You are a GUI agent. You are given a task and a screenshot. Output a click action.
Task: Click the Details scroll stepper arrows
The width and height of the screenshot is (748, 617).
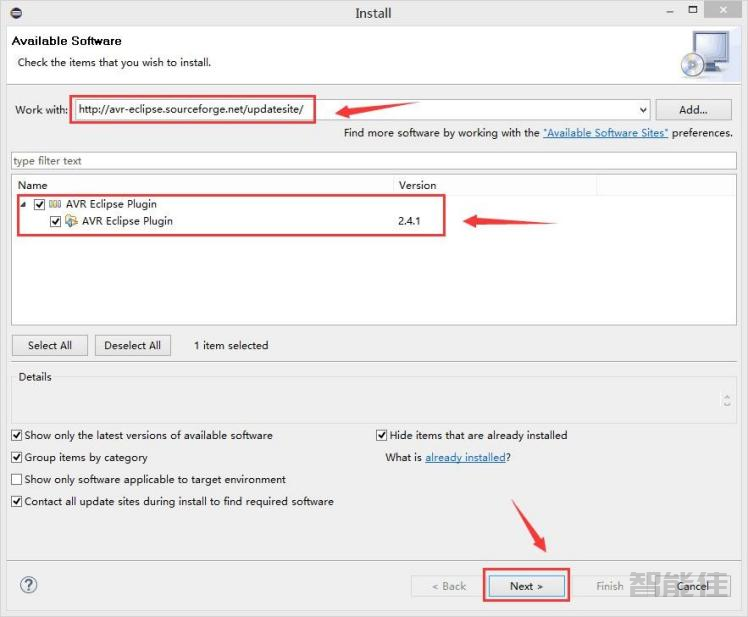[728, 400]
